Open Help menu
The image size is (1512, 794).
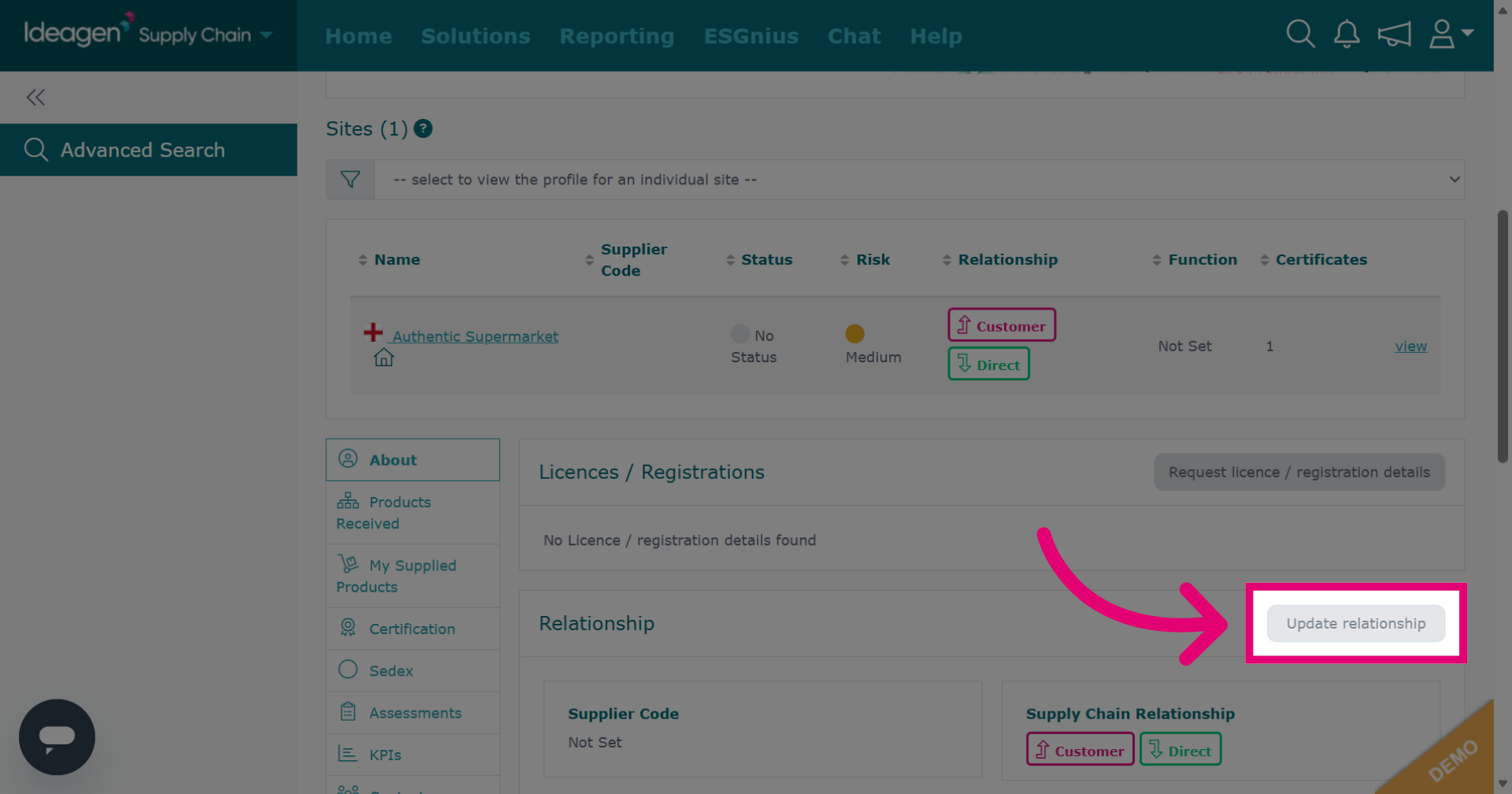point(936,36)
